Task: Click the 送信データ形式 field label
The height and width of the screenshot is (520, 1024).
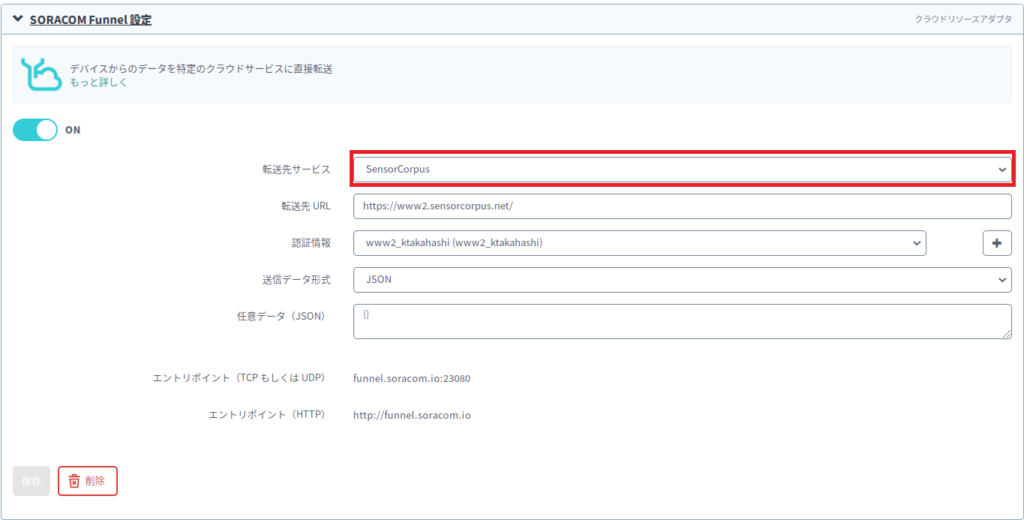Action: tap(289, 280)
